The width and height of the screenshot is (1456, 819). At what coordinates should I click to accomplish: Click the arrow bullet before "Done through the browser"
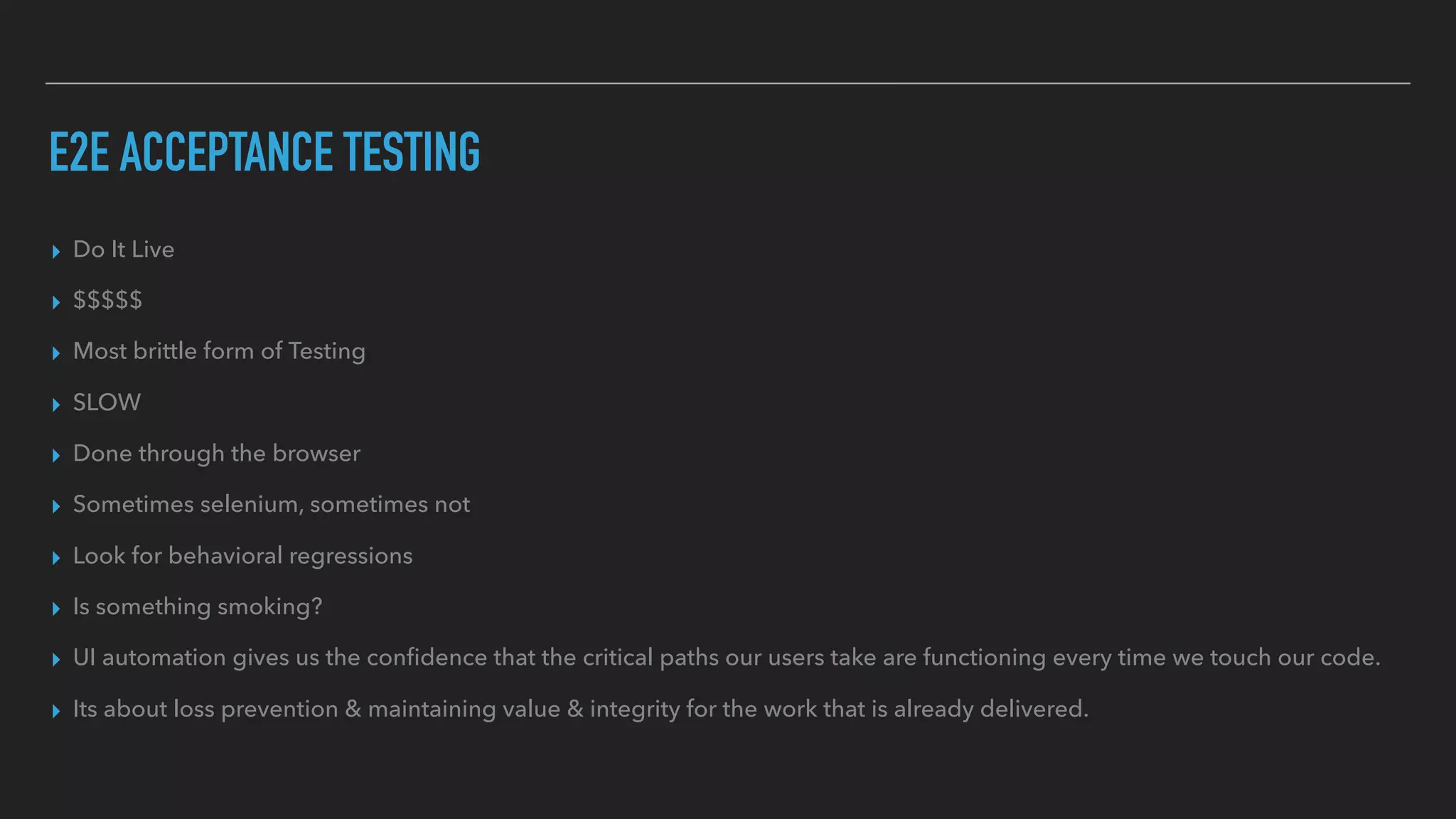pyautogui.click(x=56, y=456)
